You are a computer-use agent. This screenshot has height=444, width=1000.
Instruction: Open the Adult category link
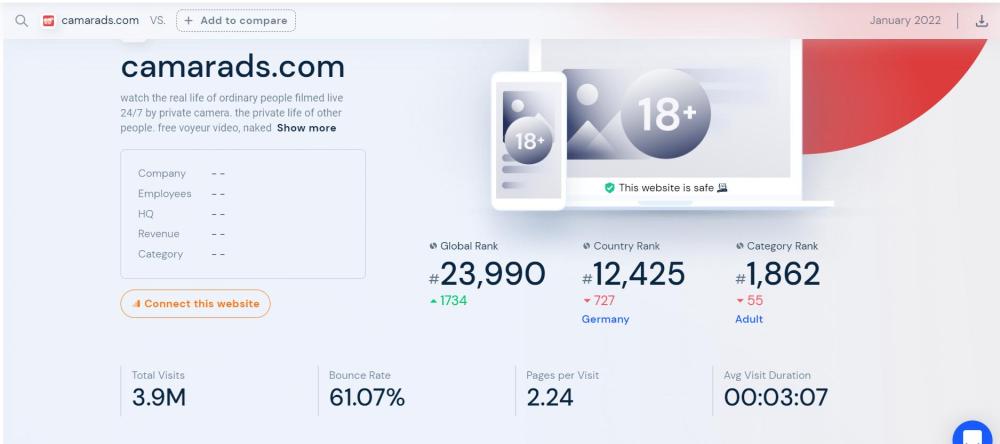tap(750, 319)
